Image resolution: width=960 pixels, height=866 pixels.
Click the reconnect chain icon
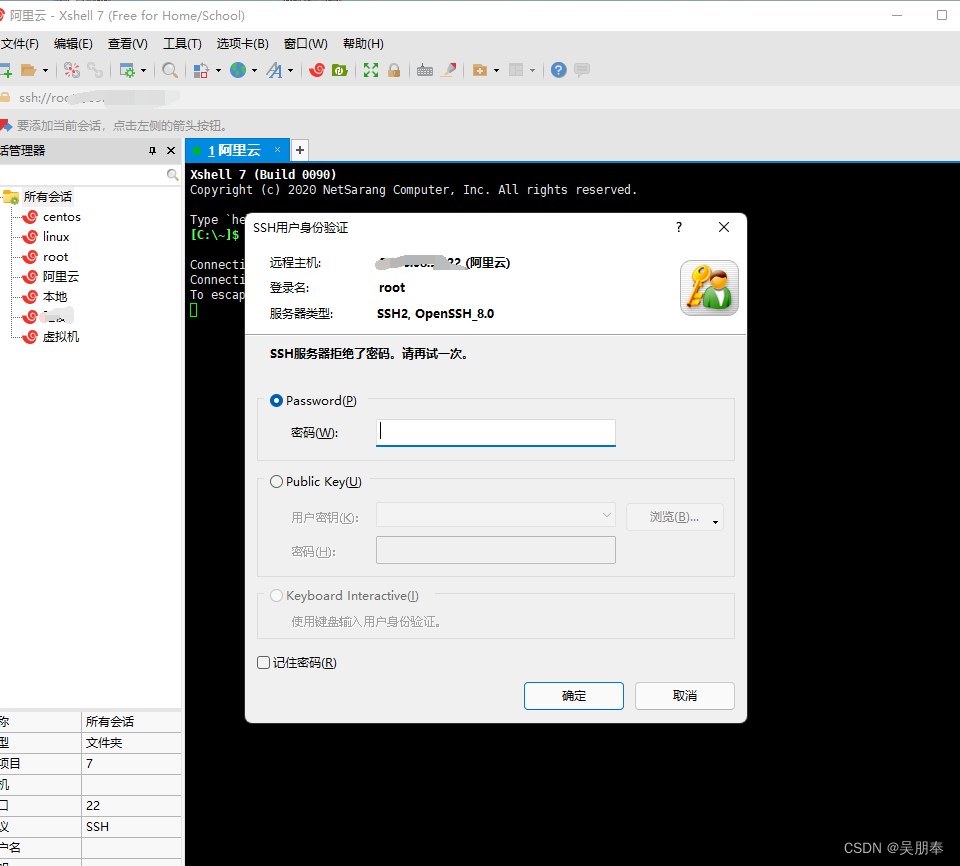pyautogui.click(x=95, y=70)
